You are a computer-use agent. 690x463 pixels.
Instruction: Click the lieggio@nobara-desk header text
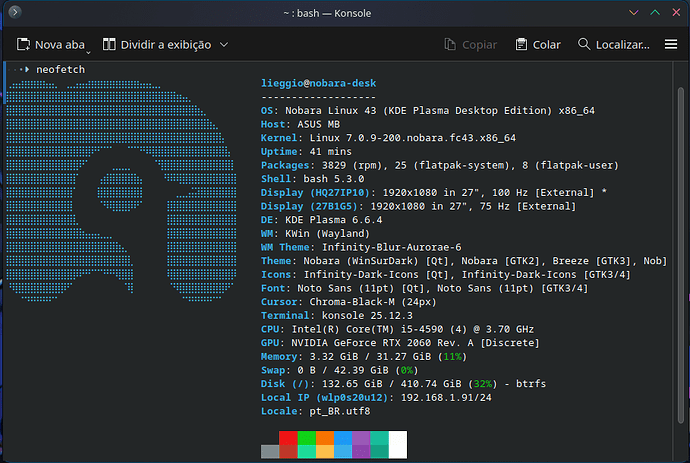319,83
